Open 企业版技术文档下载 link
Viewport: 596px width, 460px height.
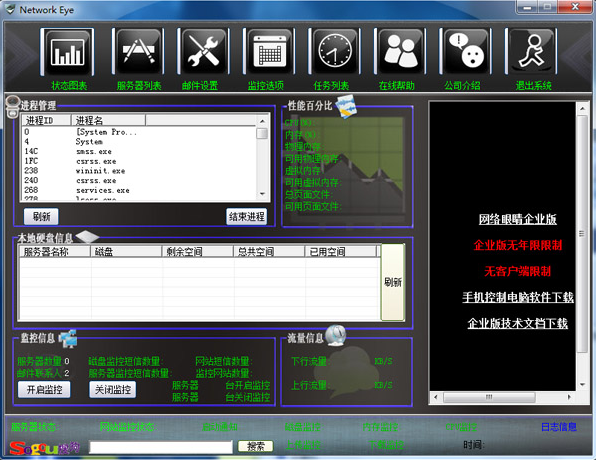coord(517,324)
